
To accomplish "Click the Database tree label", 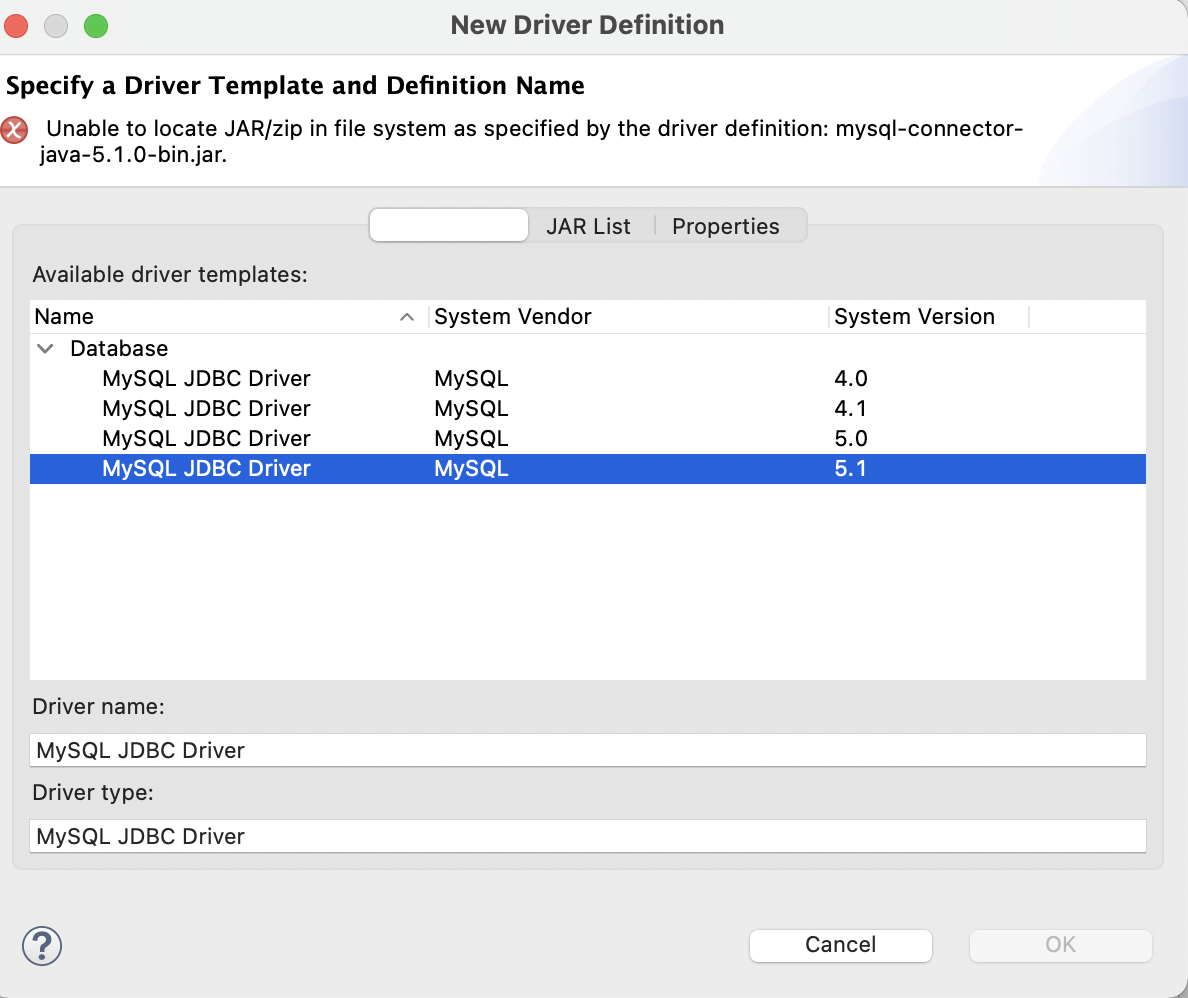I will [x=119, y=349].
